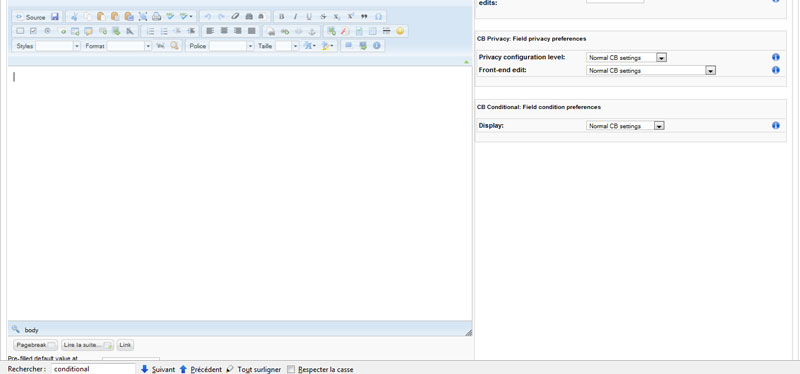This screenshot has height=374, width=800.
Task: Show info for Privacy configuration level
Action: (x=776, y=57)
